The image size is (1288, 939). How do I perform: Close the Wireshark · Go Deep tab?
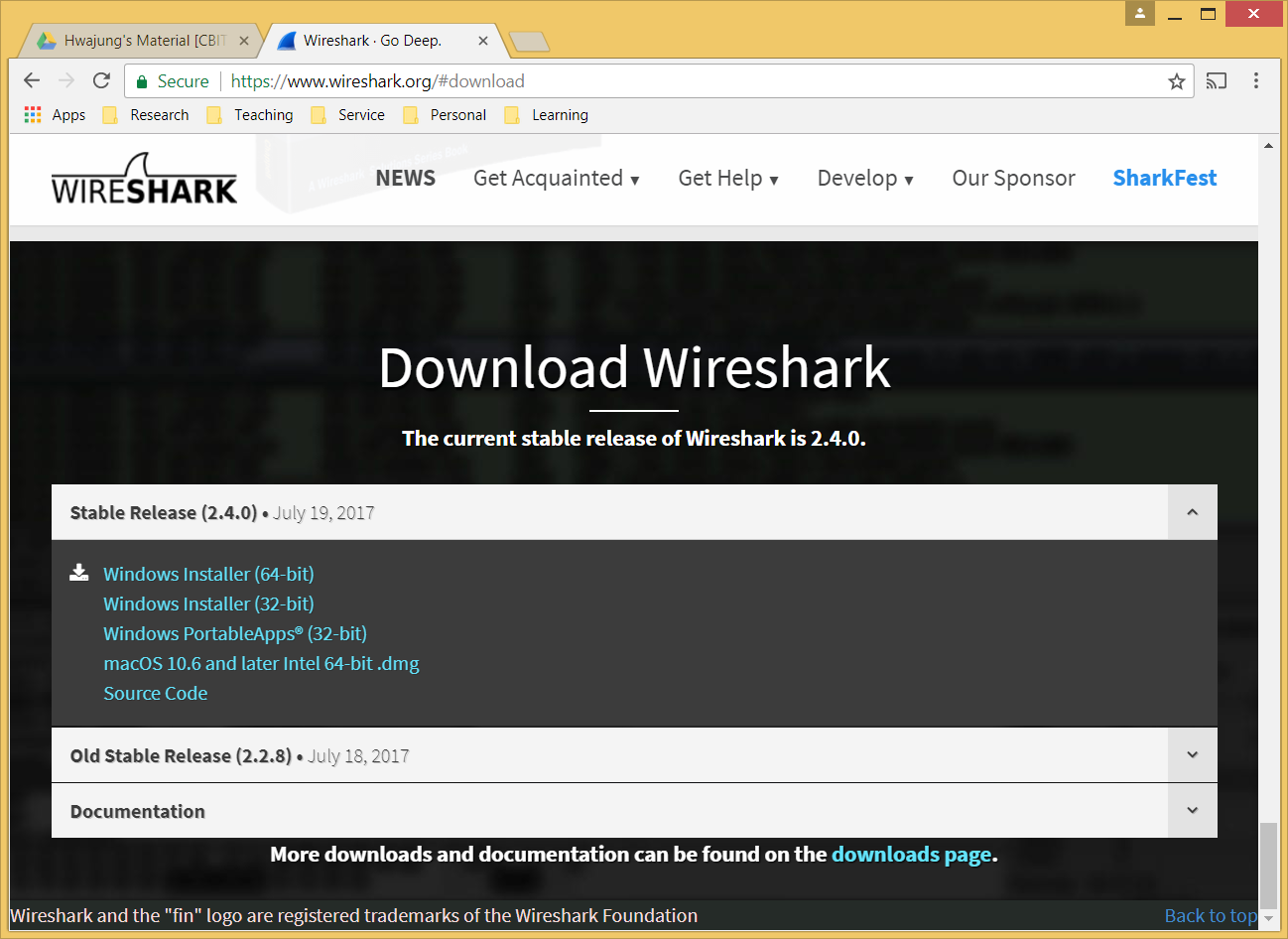click(x=483, y=41)
